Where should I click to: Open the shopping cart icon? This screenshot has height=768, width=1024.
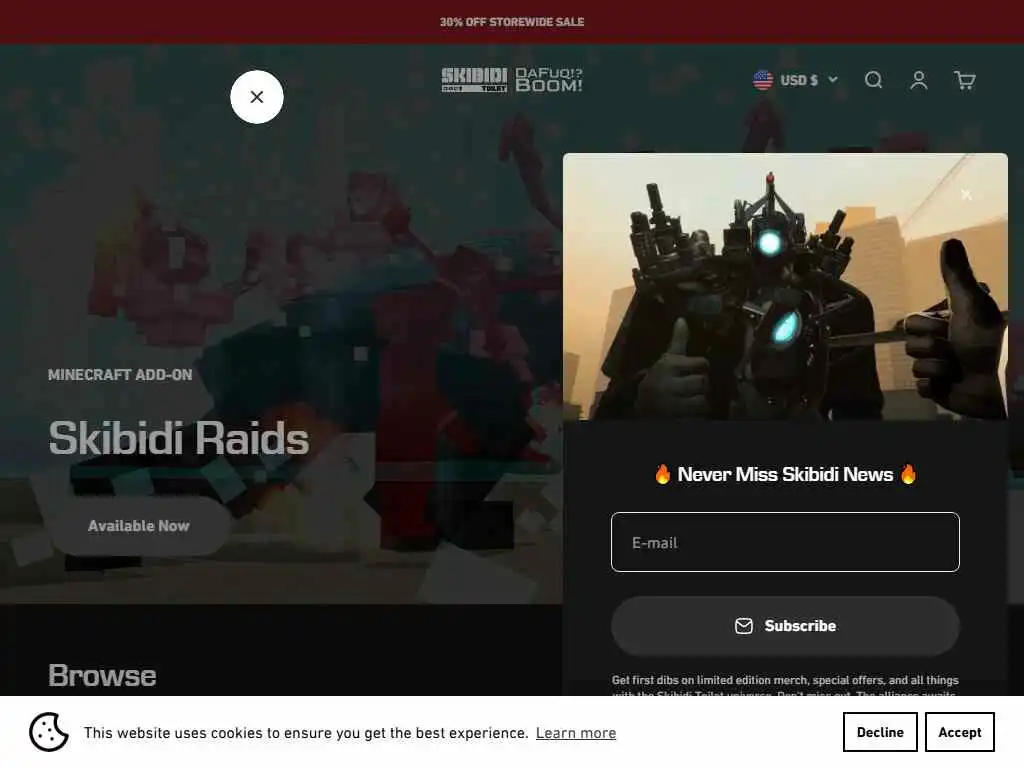pos(965,80)
